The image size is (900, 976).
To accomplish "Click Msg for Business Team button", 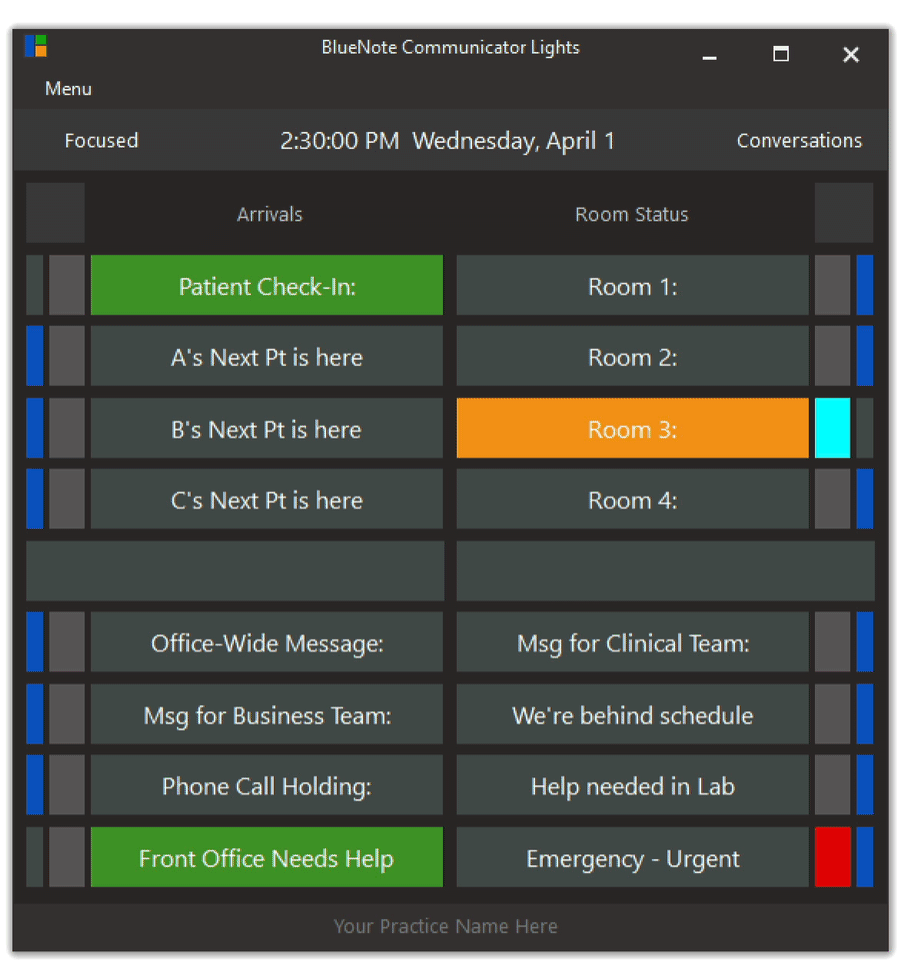I will coord(267,715).
